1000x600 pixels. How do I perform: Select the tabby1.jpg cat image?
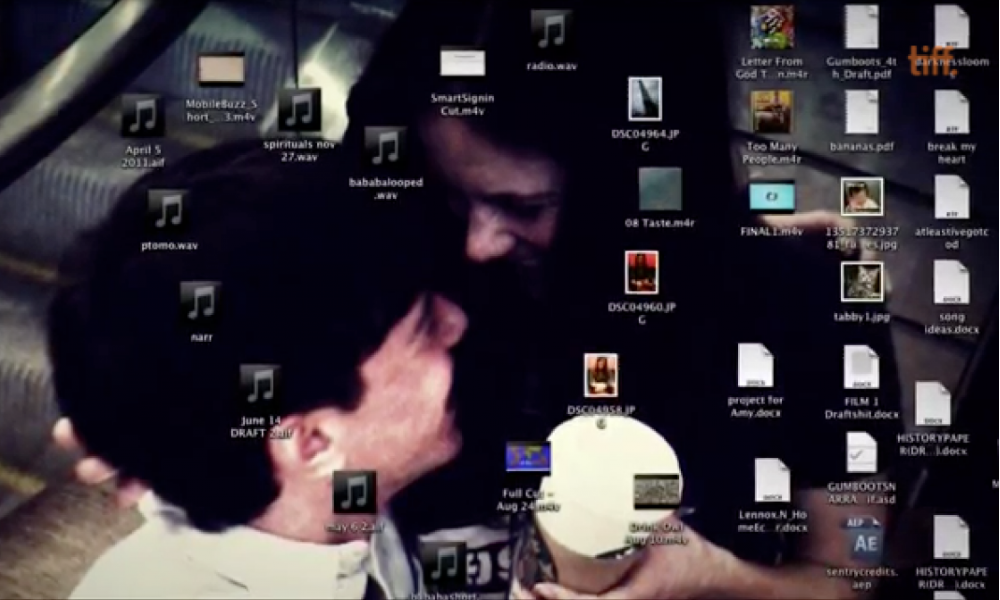[x=861, y=282]
